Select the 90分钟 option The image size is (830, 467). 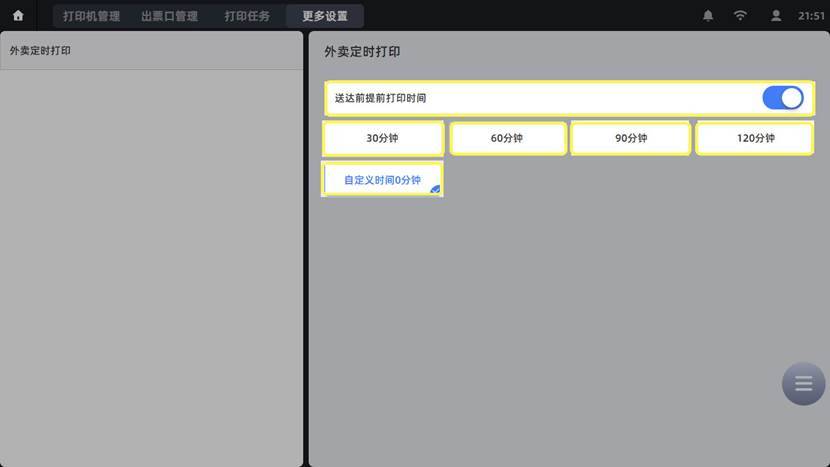click(631, 138)
